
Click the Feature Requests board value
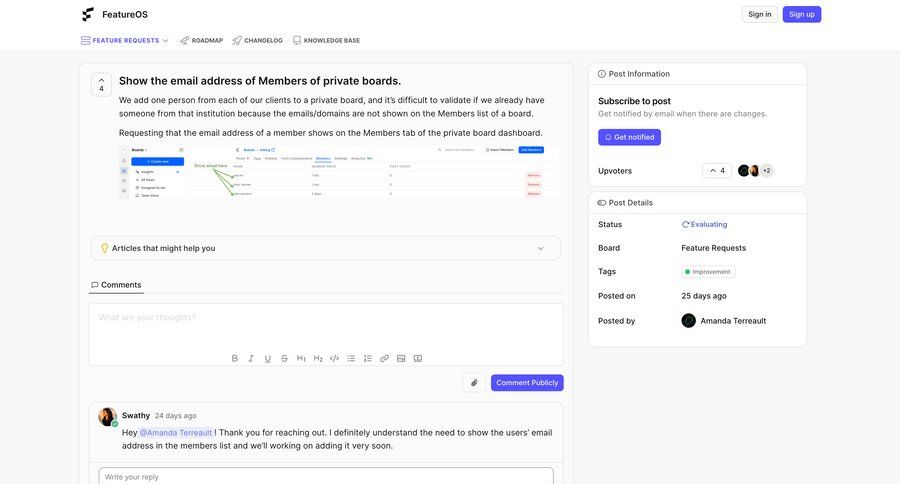click(713, 248)
